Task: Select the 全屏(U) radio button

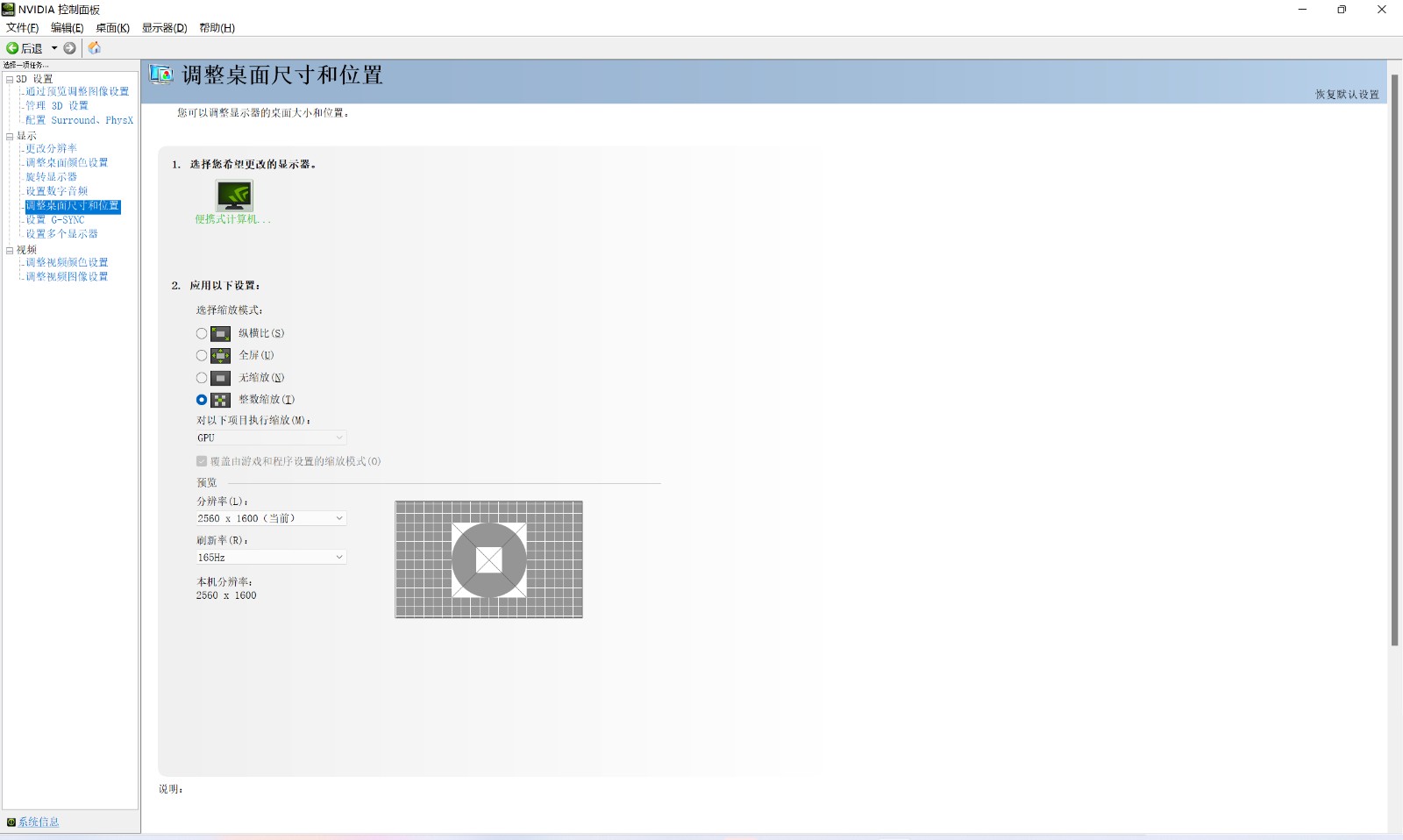Action: click(202, 355)
